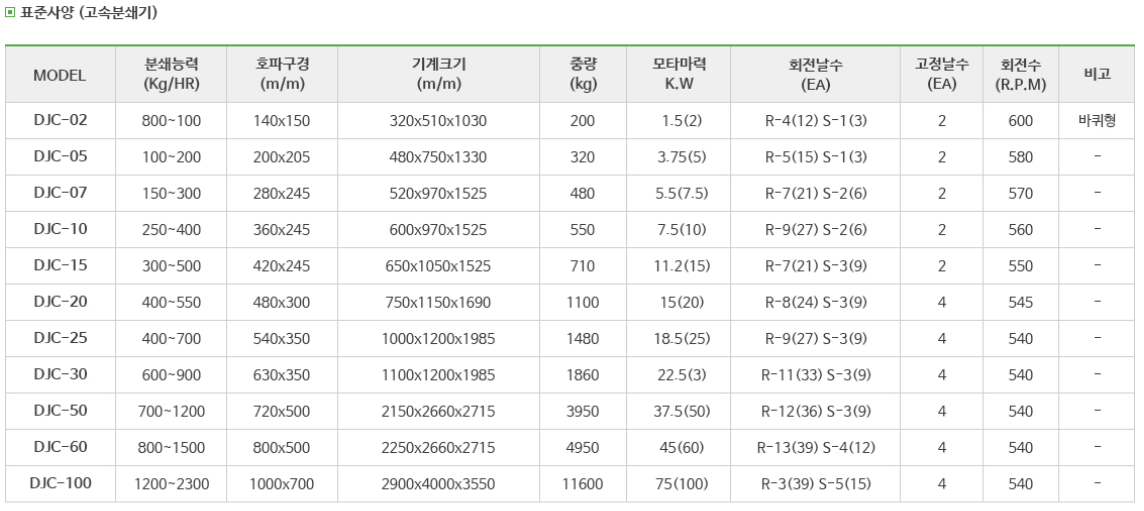This screenshot has width=1144, height=511.
Task: Click the 2900x4000x3550 size cell
Action: pos(438,484)
